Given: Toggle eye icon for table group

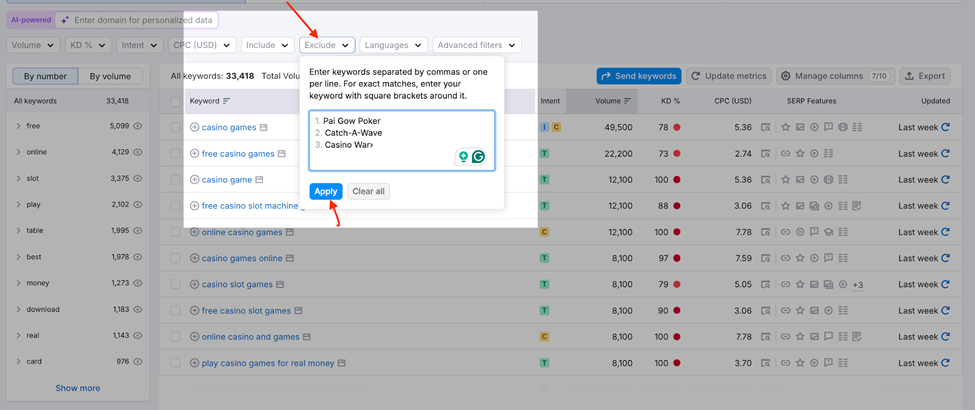Looking at the screenshot, I should pos(137,231).
